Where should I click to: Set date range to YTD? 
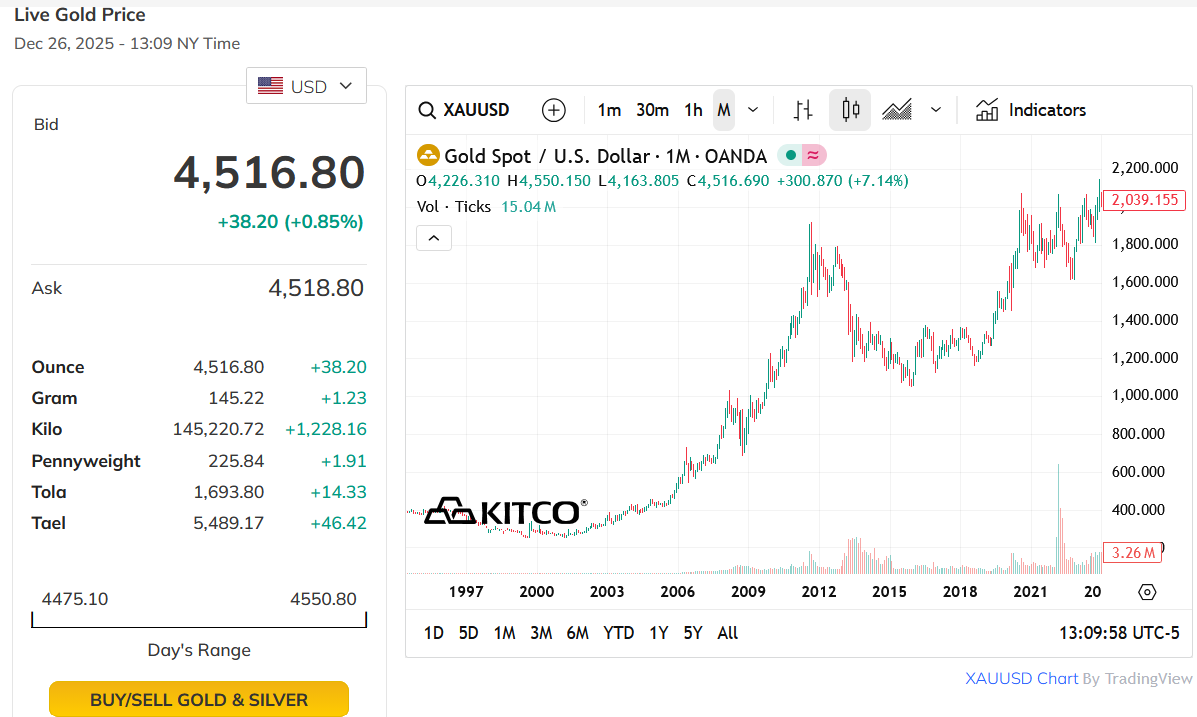(618, 633)
